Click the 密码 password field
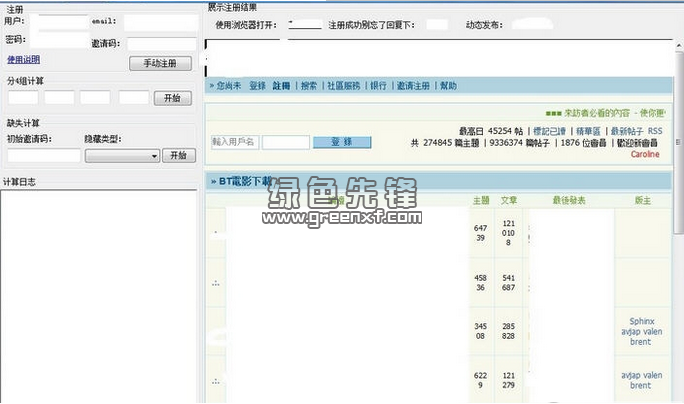 point(60,40)
